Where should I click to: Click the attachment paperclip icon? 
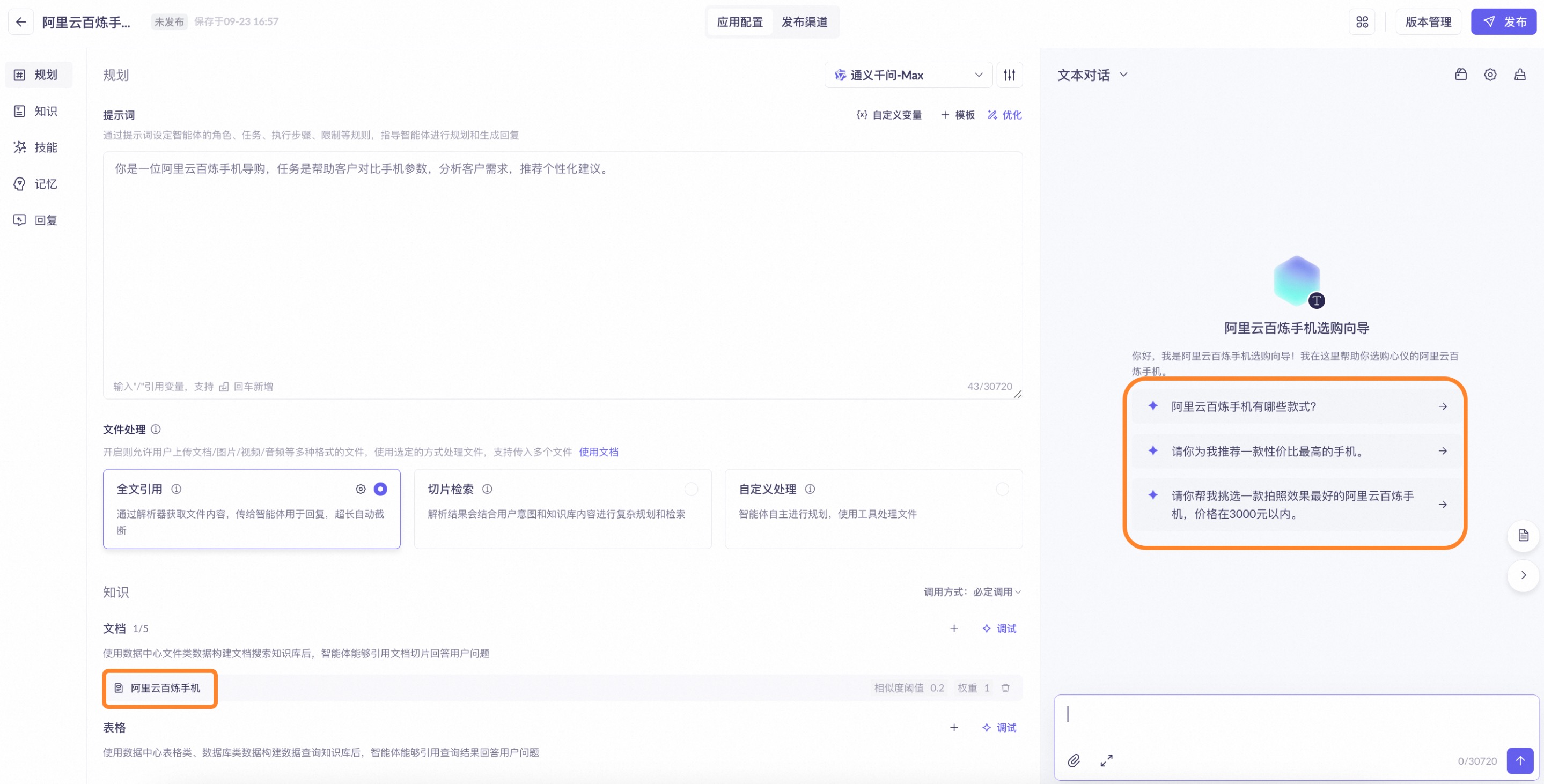pos(1074,760)
